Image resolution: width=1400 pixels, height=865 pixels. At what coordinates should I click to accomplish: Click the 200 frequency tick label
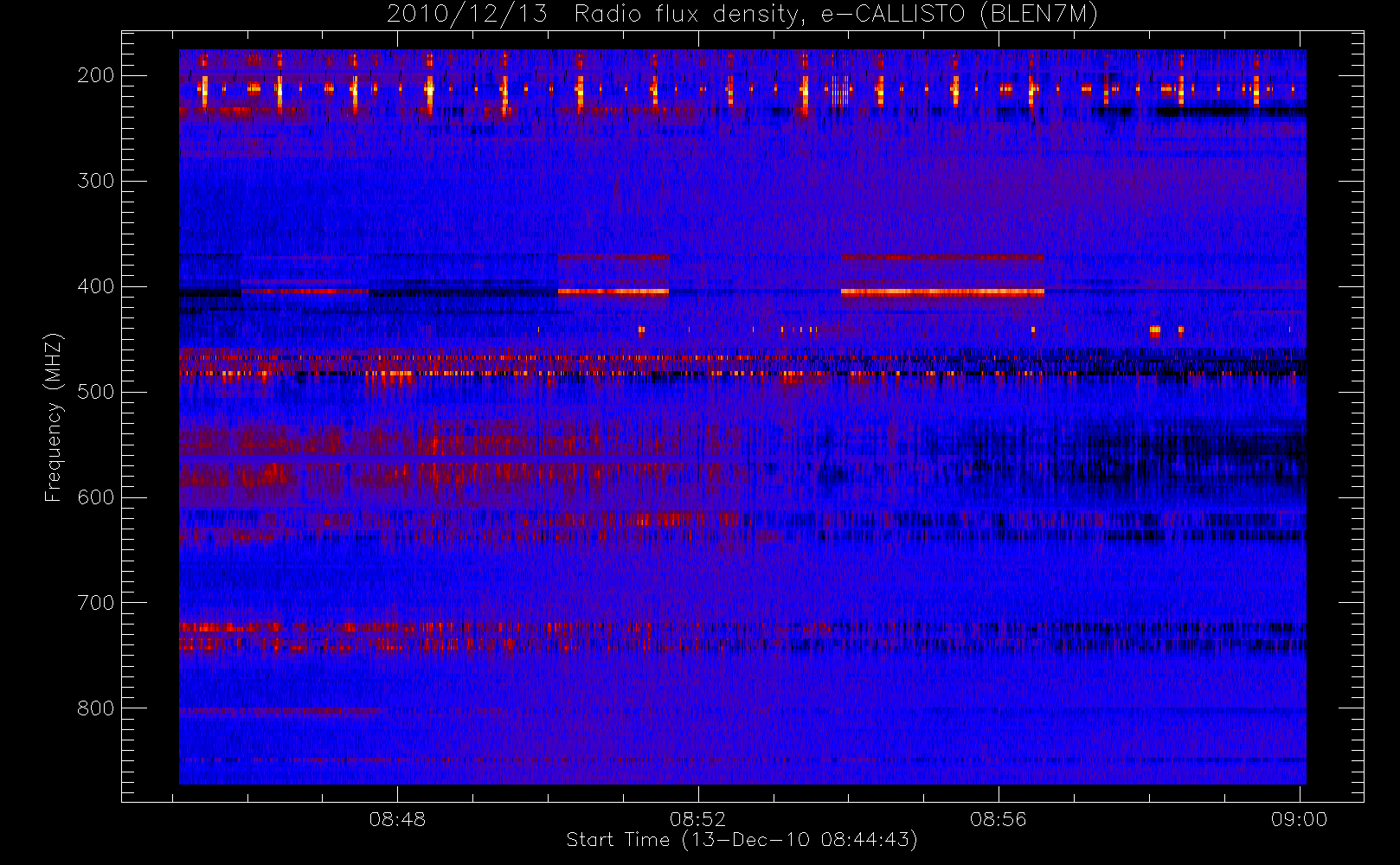pos(96,75)
